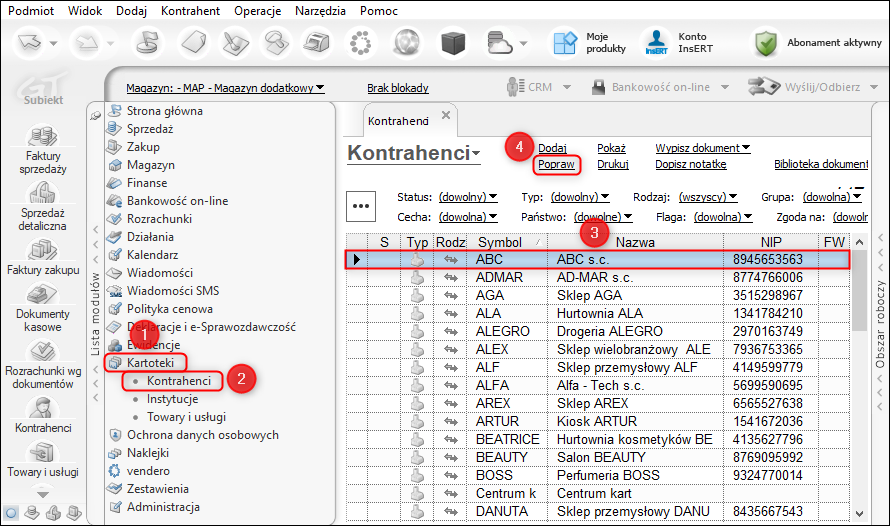Sort the list by the Symbol column
Screen dimensions: 890x526
(500, 242)
